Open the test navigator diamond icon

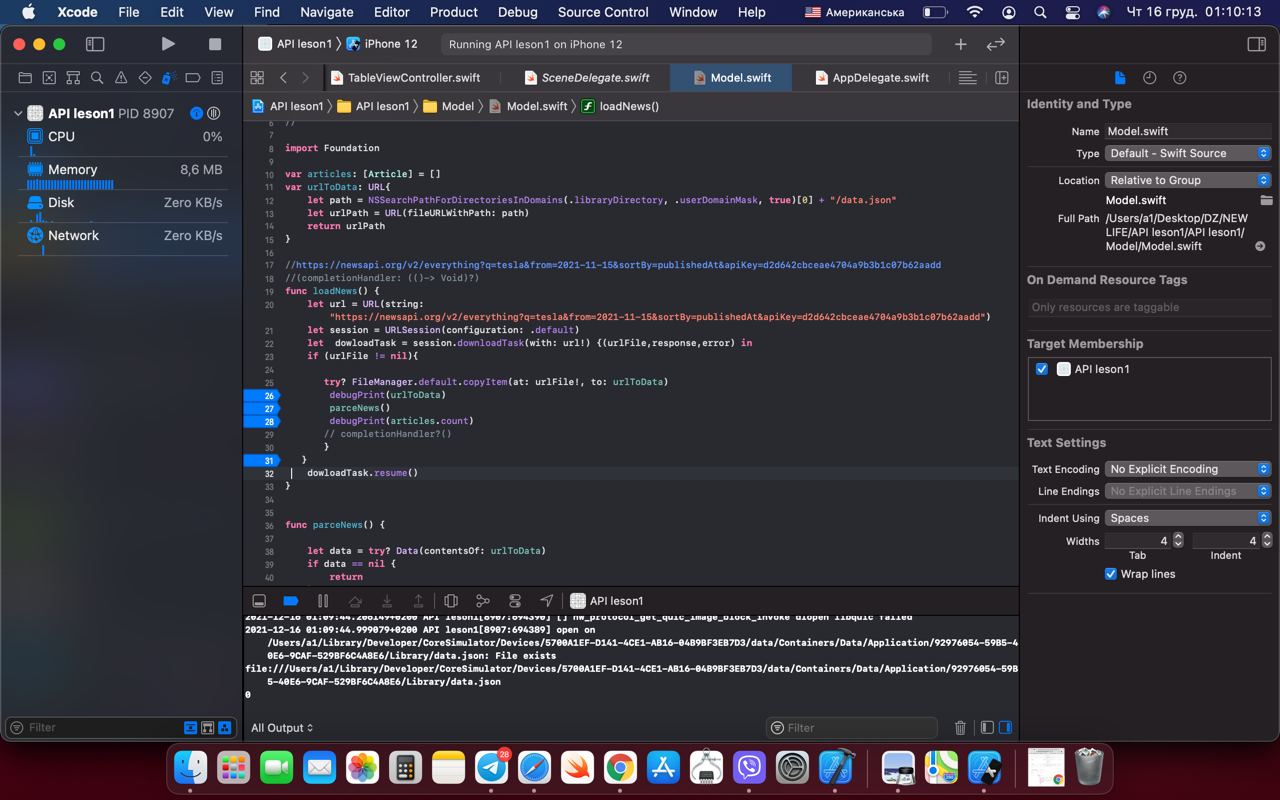tap(145, 77)
